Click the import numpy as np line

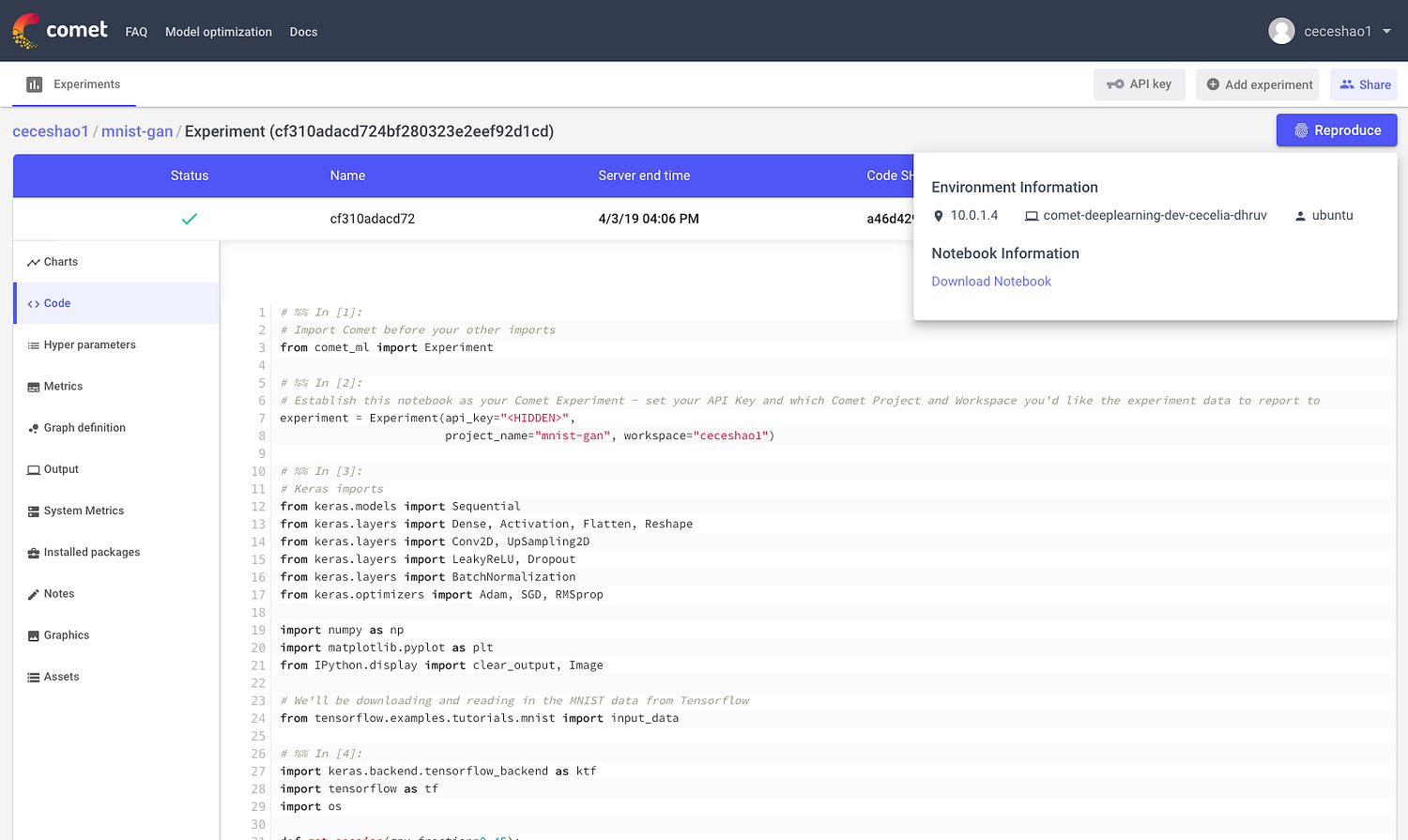pyautogui.click(x=342, y=630)
